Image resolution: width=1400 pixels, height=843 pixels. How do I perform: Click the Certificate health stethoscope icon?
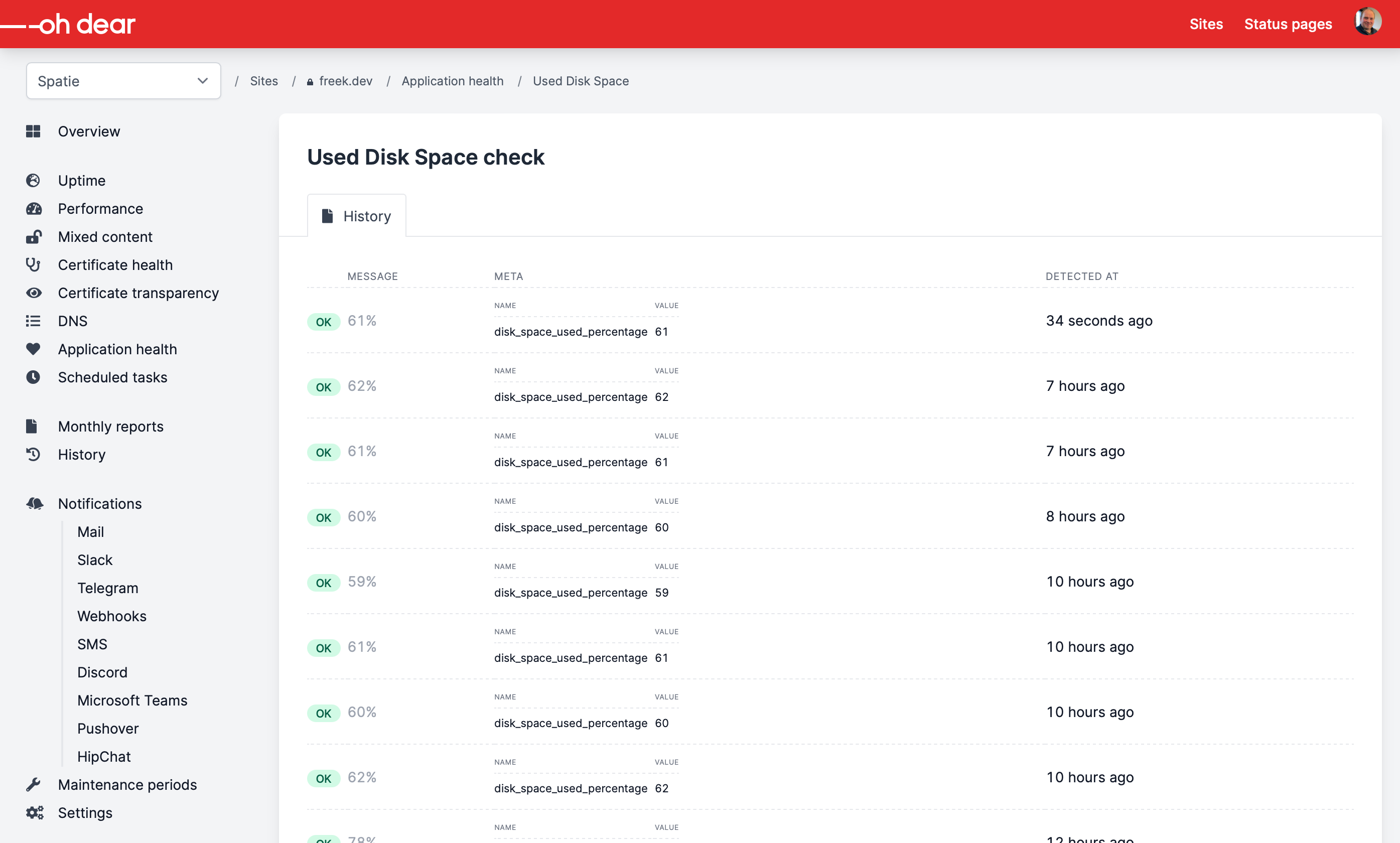[33, 265]
